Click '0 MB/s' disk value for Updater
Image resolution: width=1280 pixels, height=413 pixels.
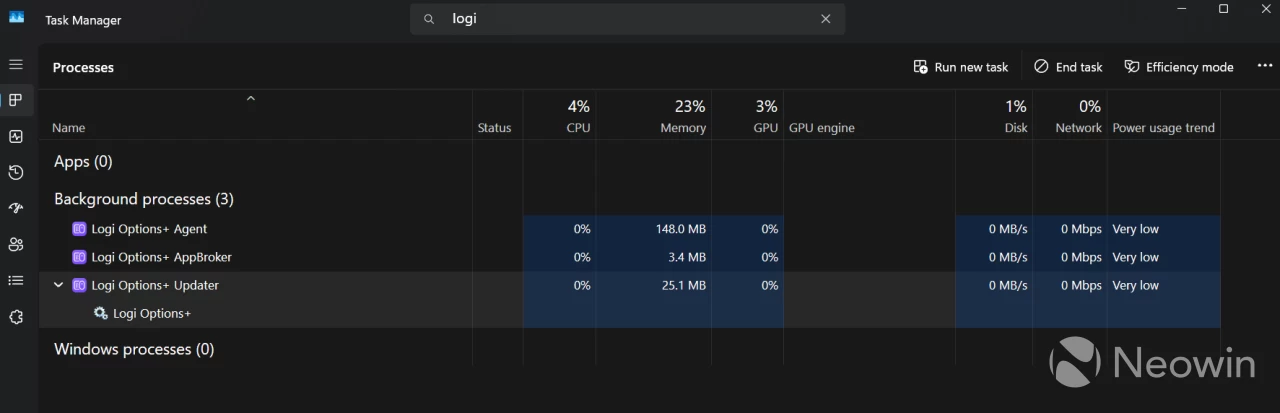1008,285
